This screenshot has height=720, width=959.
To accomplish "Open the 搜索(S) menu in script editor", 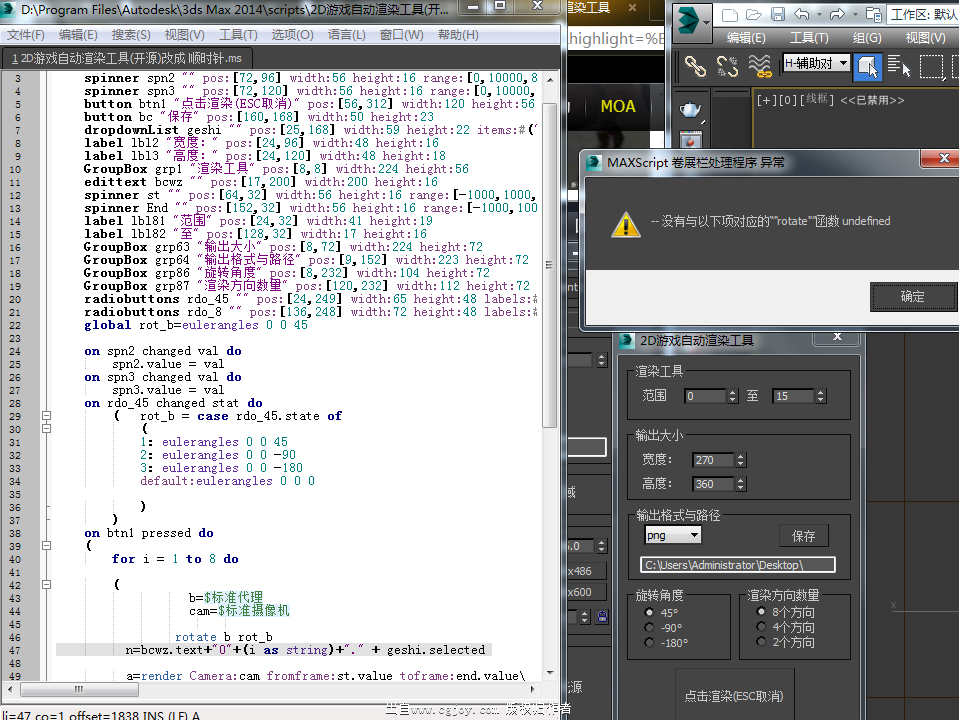I will (131, 35).
